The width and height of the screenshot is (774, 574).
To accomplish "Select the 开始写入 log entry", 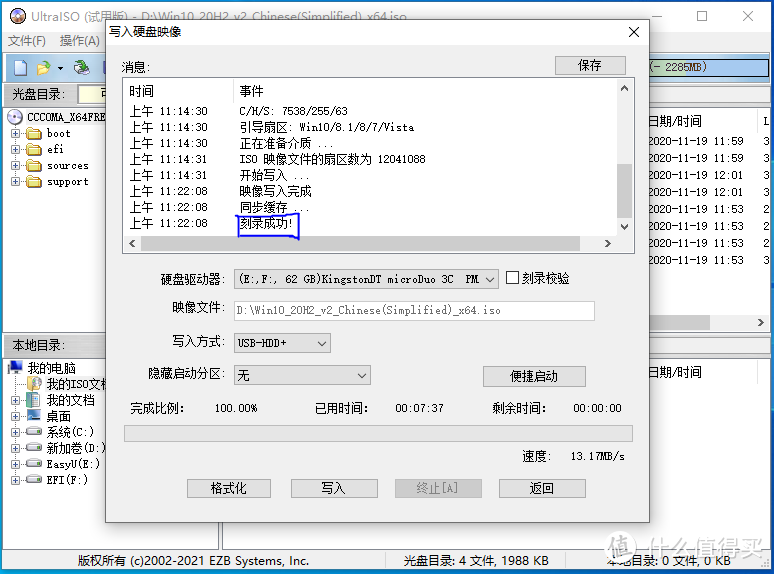I will [274, 175].
